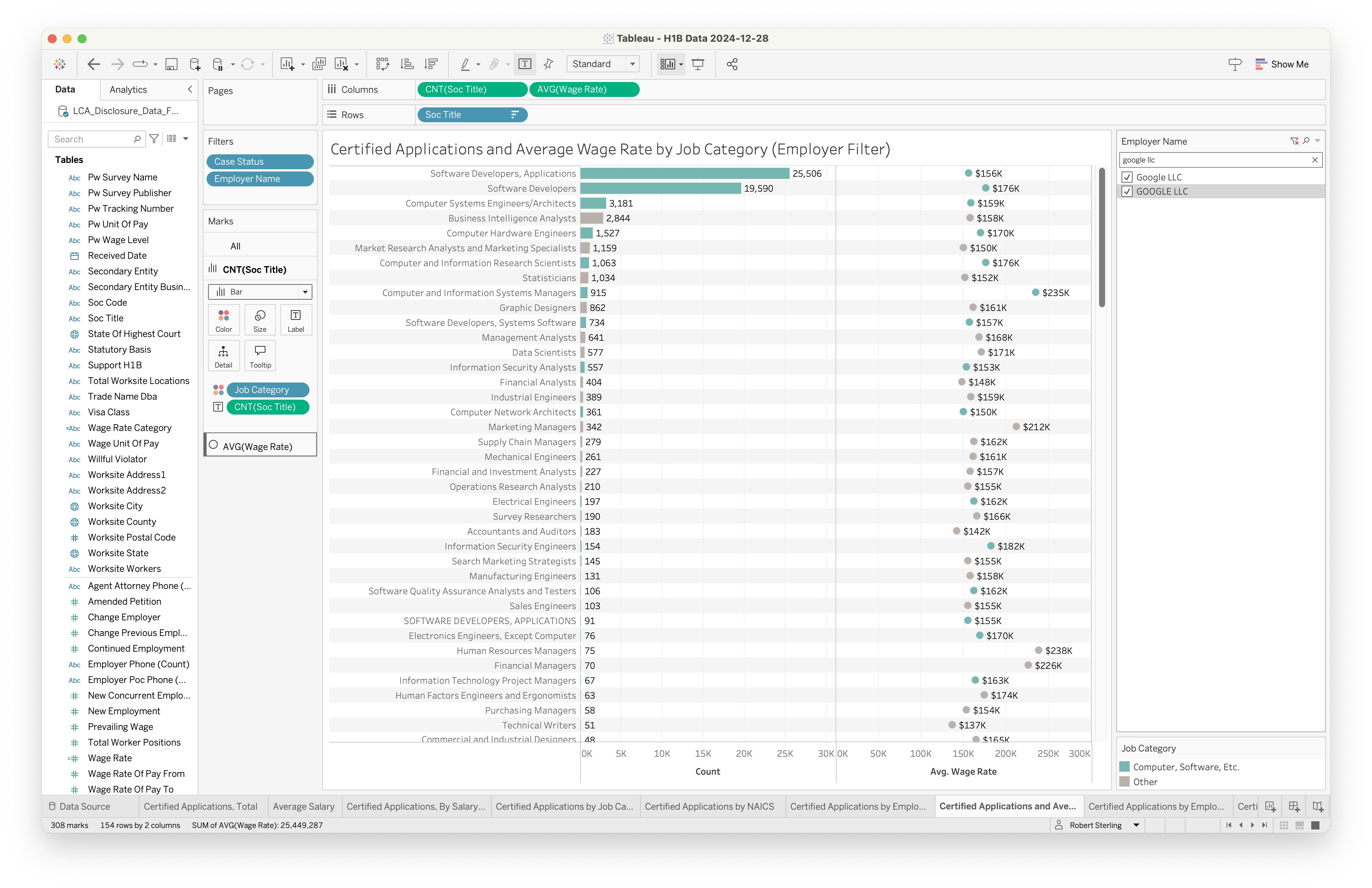This screenshot has width=1372, height=888.
Task: Click the Share icon in toolbar
Action: point(732,64)
